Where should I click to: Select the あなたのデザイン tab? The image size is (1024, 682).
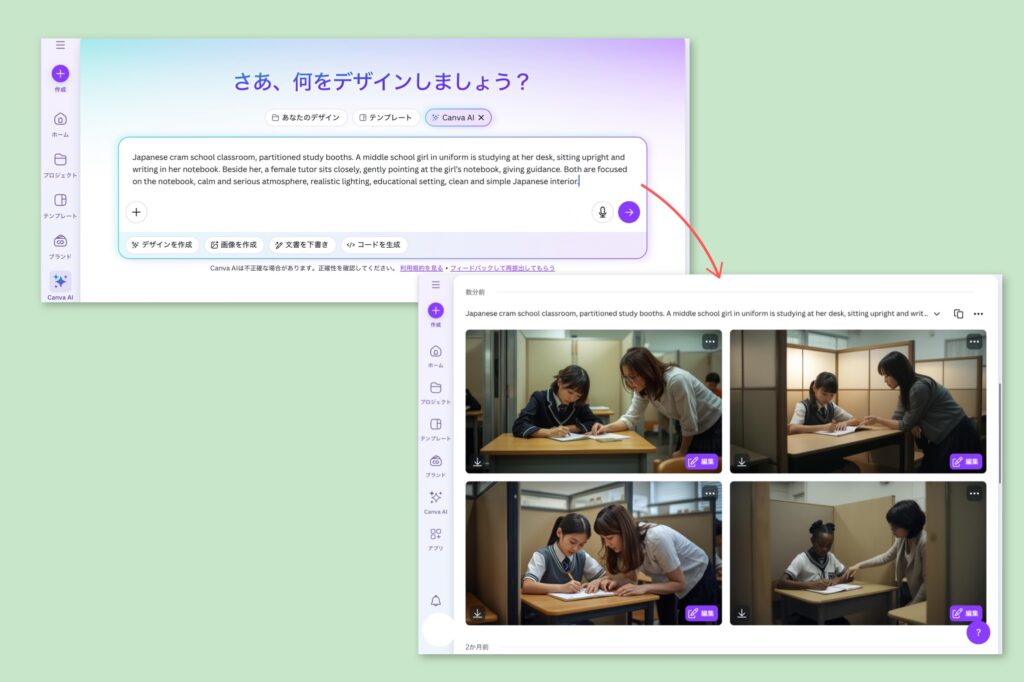306,118
